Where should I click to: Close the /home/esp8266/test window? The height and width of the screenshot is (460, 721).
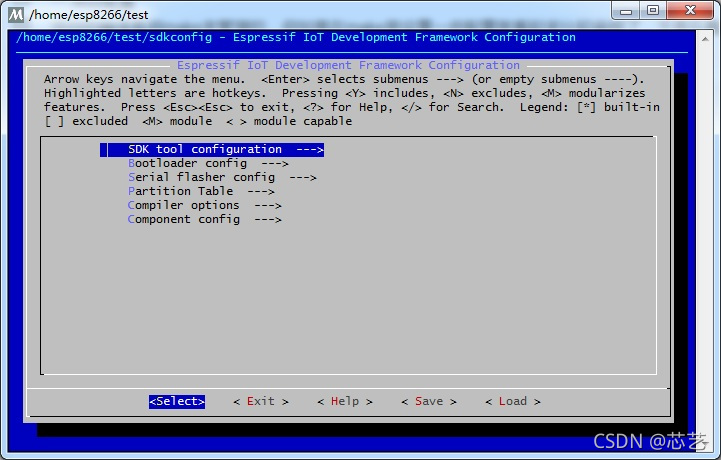pyautogui.click(x=690, y=11)
